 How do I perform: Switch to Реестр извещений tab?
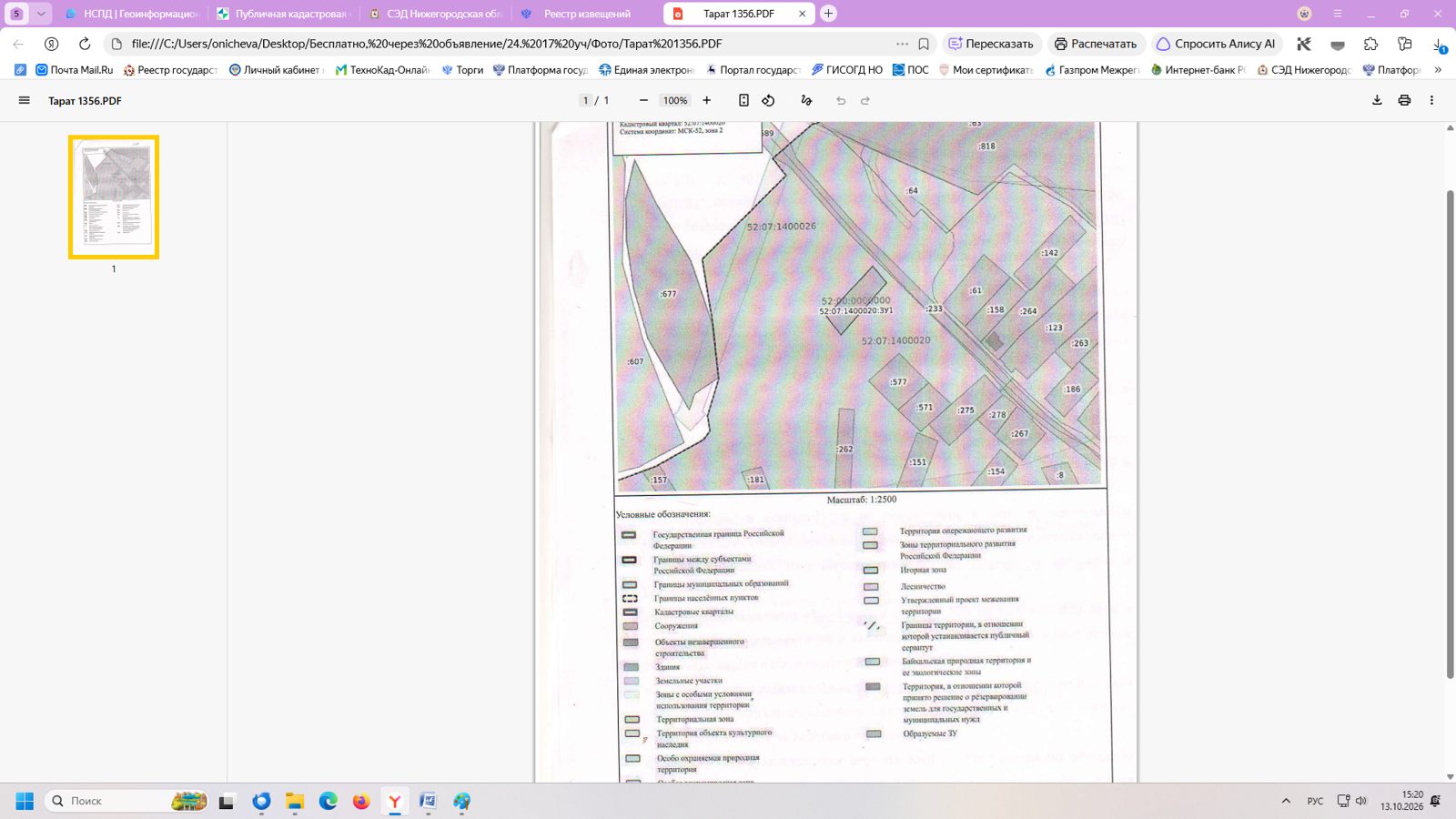tap(587, 14)
